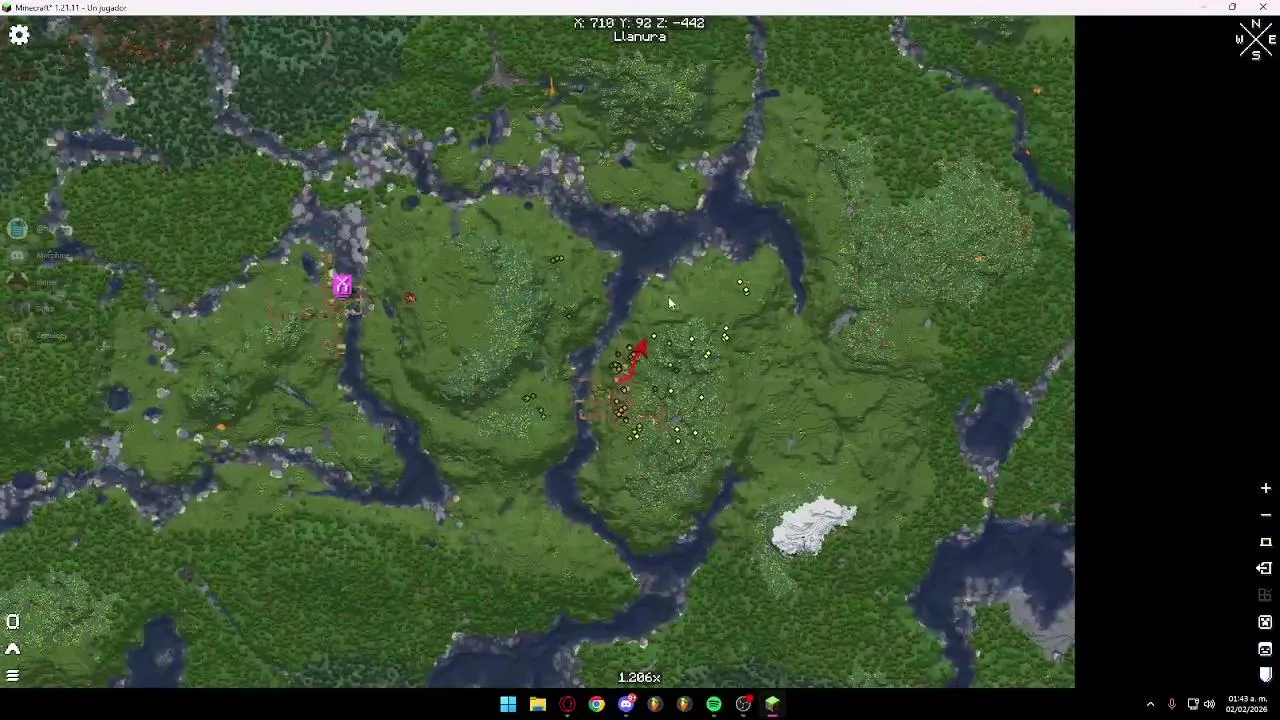1280x720 pixels.
Task: Open Spotify from taskbar
Action: [714, 704]
